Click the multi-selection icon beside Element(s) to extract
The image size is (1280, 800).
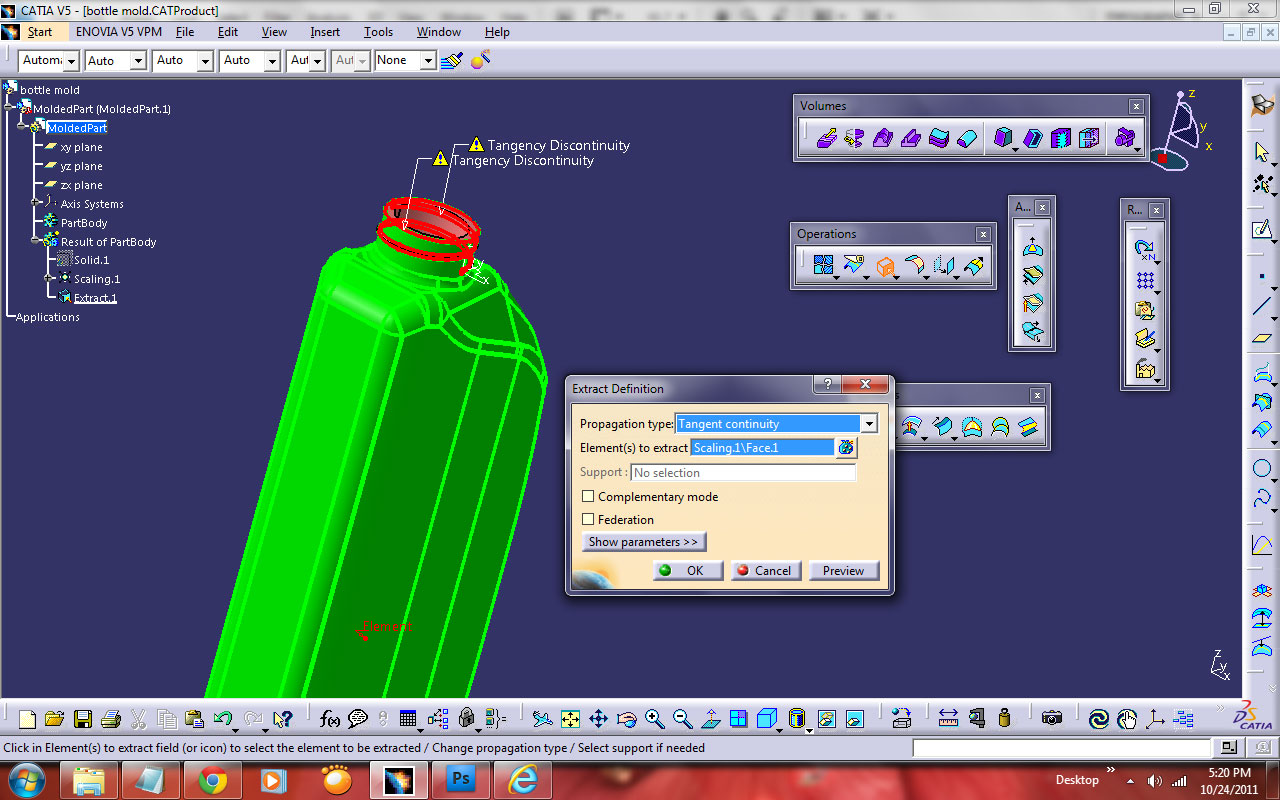[847, 447]
